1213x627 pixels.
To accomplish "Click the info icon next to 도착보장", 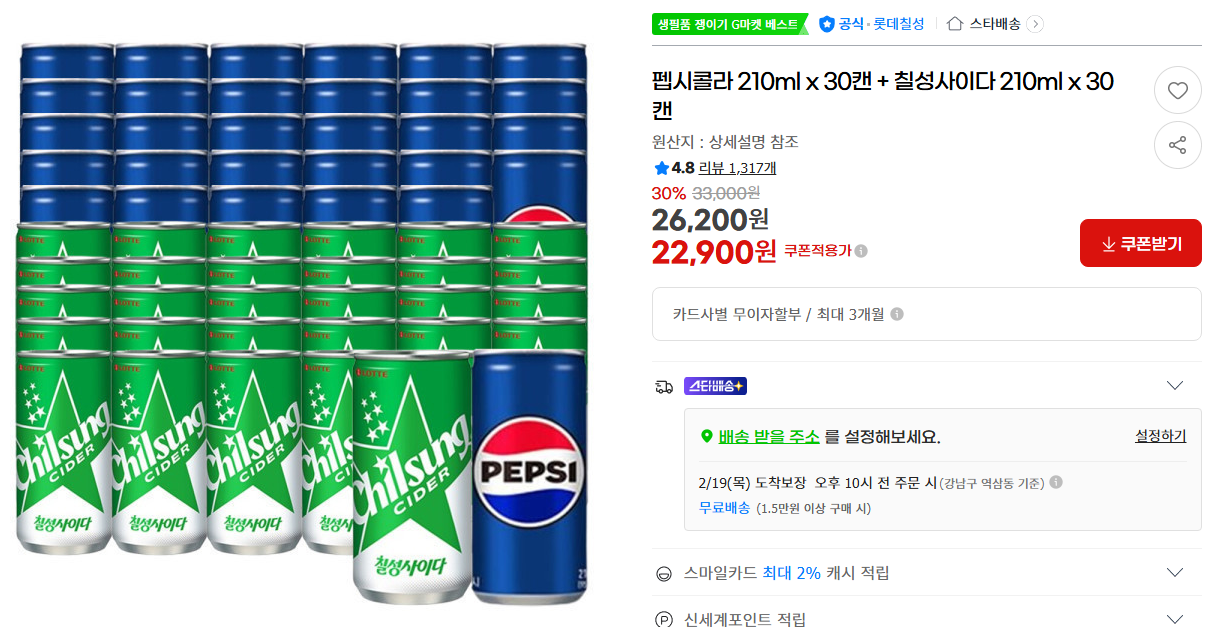I will 1057,481.
